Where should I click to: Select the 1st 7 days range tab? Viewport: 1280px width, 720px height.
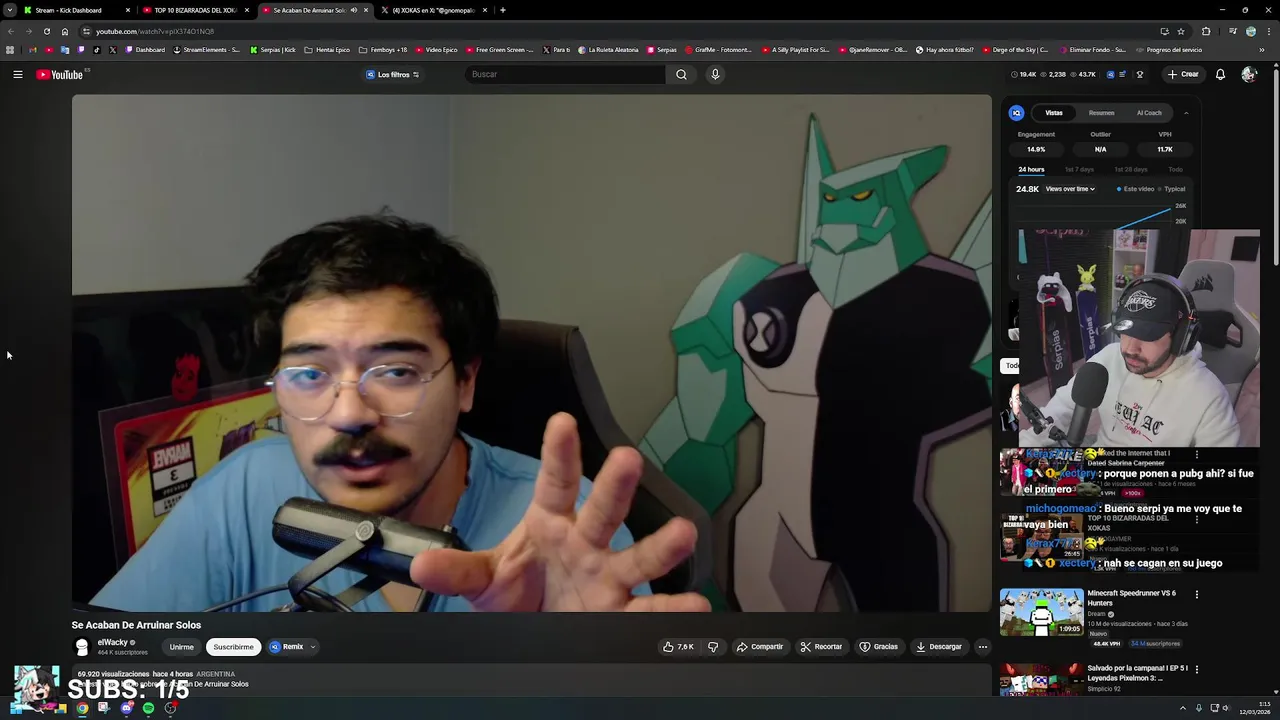point(1079,169)
